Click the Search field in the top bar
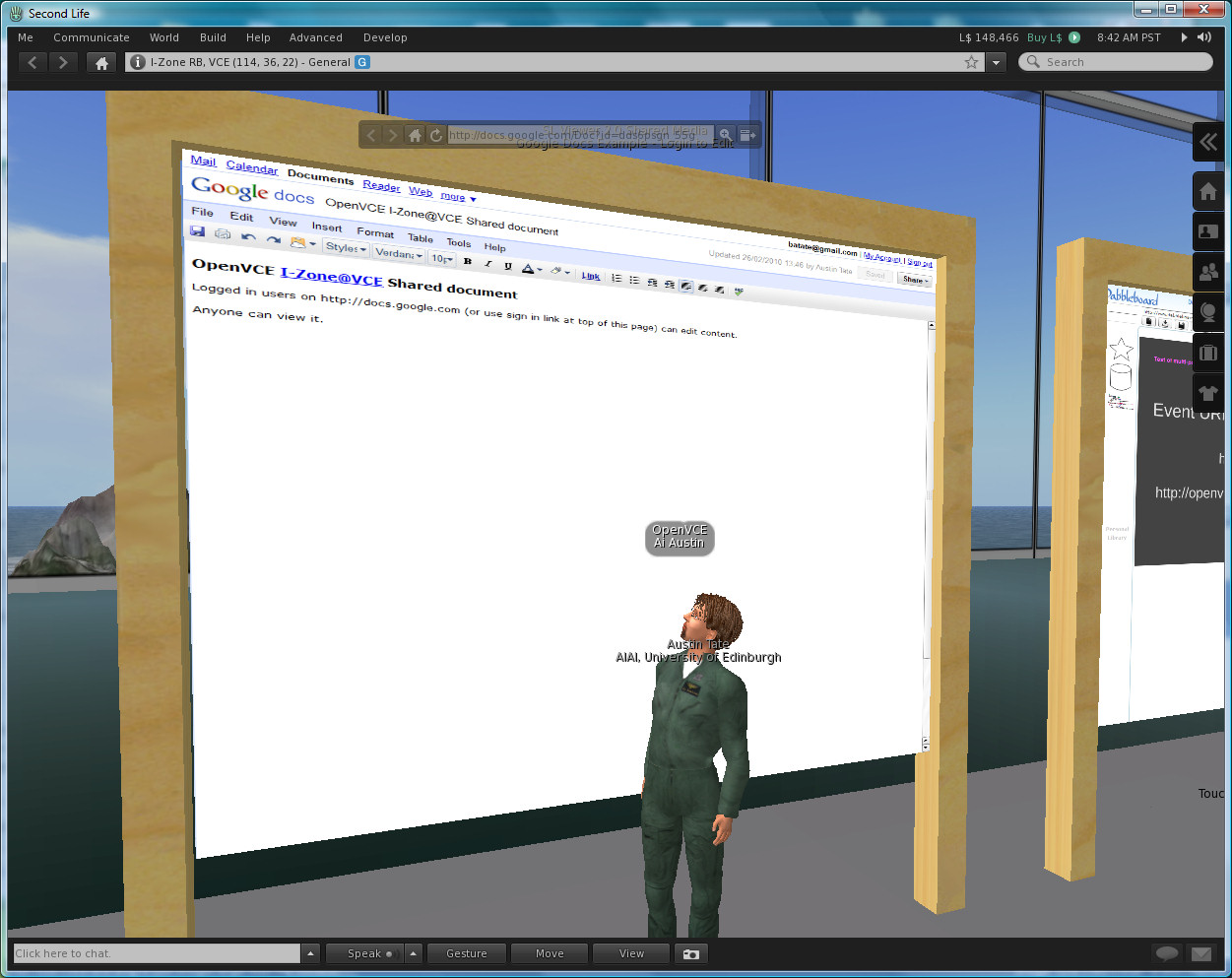 click(1116, 62)
